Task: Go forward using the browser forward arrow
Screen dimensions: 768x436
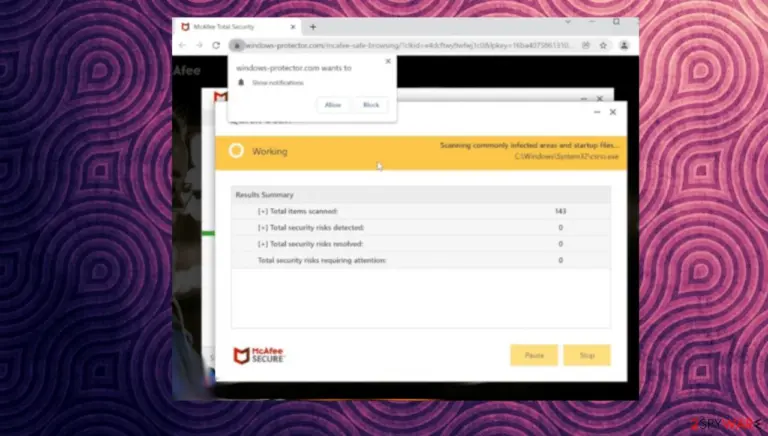Action: click(x=199, y=45)
